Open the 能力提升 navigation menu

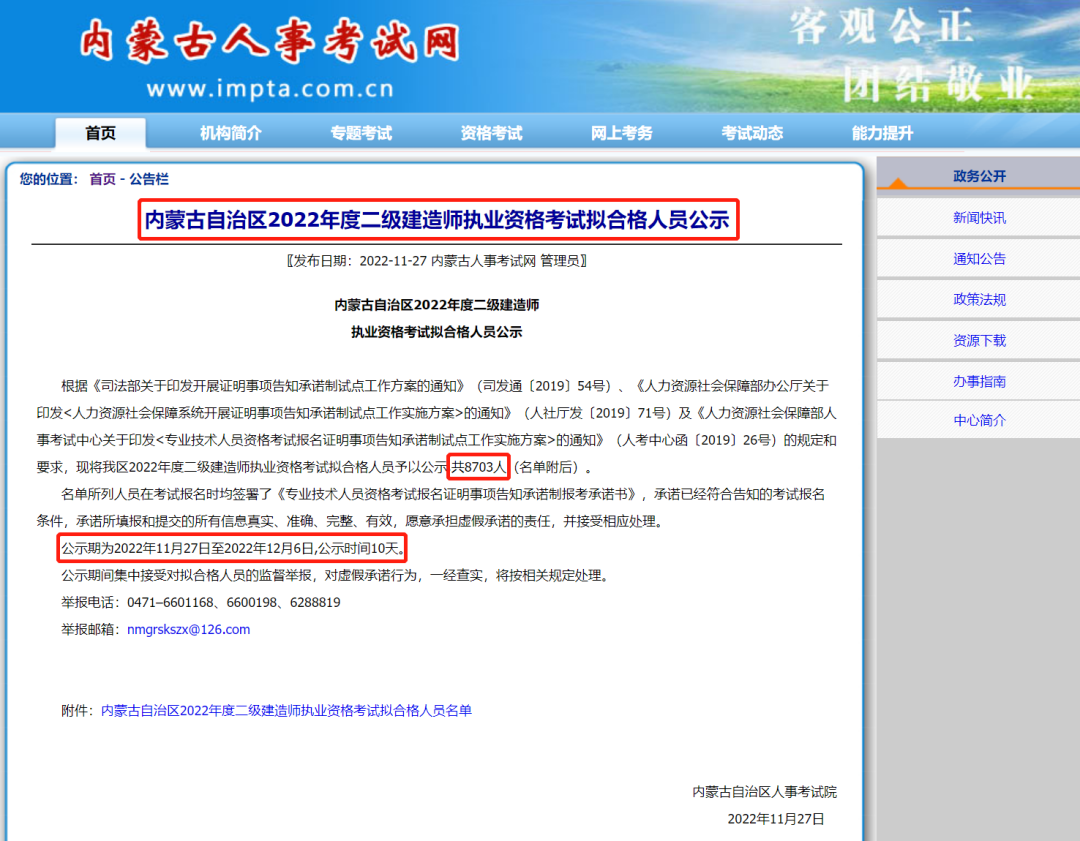(882, 133)
